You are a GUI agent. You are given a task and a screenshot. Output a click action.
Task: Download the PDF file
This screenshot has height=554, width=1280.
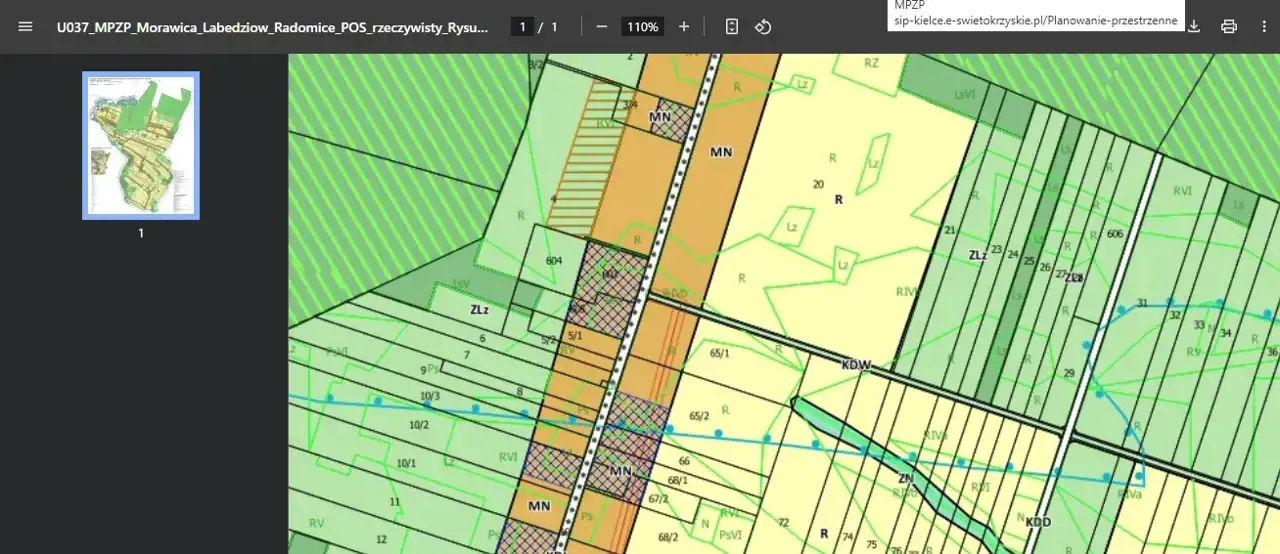pos(1194,27)
